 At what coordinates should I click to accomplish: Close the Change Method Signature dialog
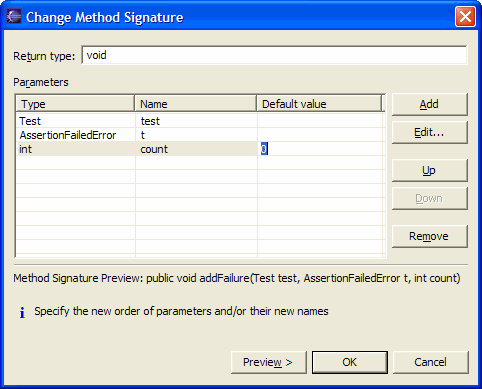pyautogui.click(x=465, y=17)
